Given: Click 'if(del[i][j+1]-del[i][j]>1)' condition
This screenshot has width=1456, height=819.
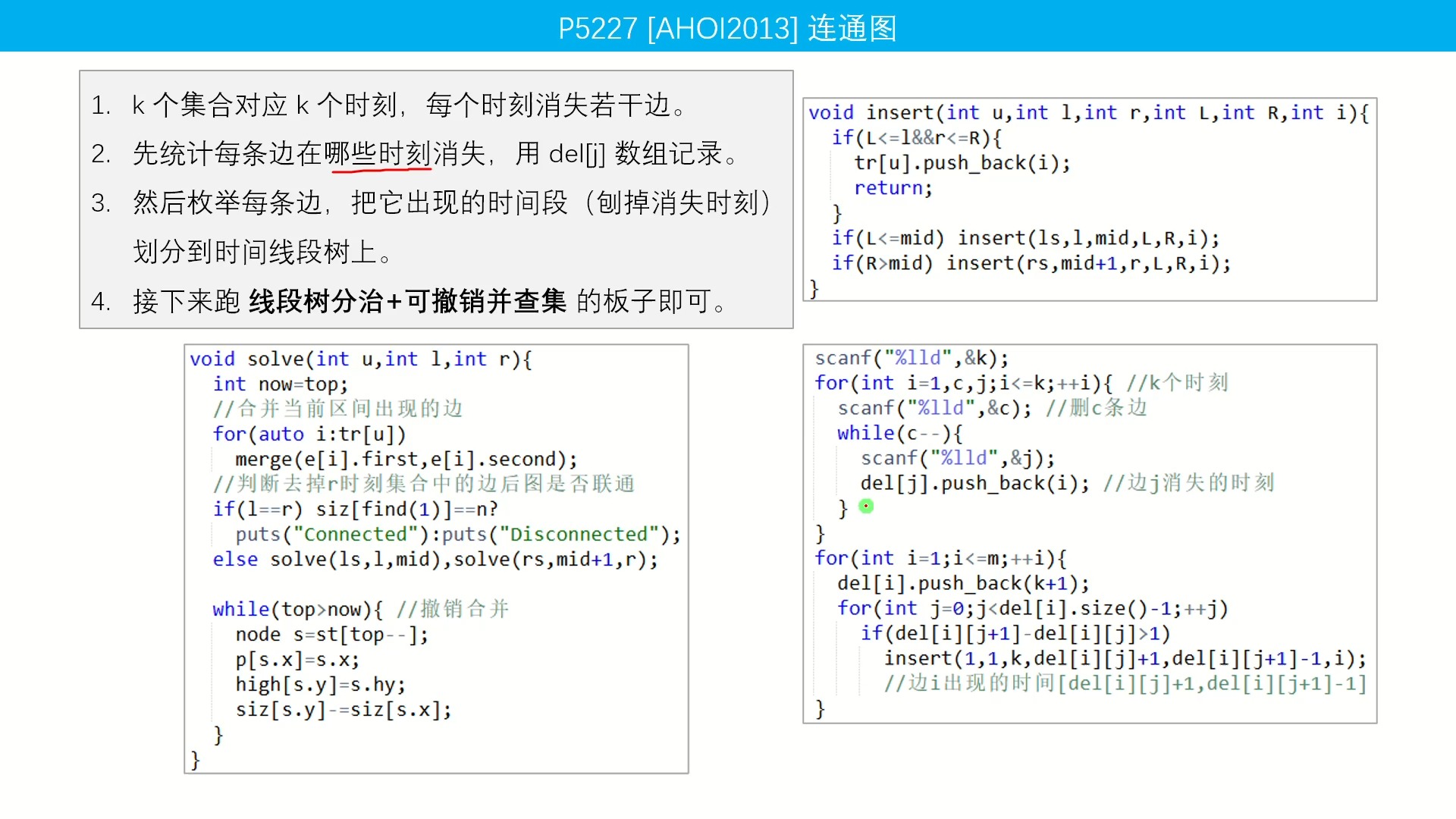Looking at the screenshot, I should tap(1015, 633).
